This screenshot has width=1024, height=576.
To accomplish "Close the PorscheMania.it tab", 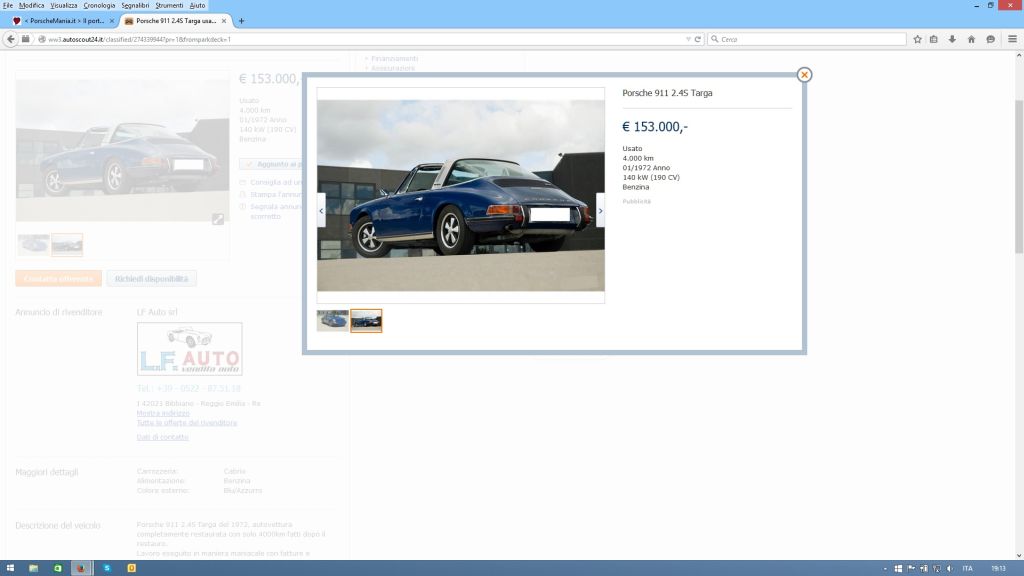I will [112, 21].
